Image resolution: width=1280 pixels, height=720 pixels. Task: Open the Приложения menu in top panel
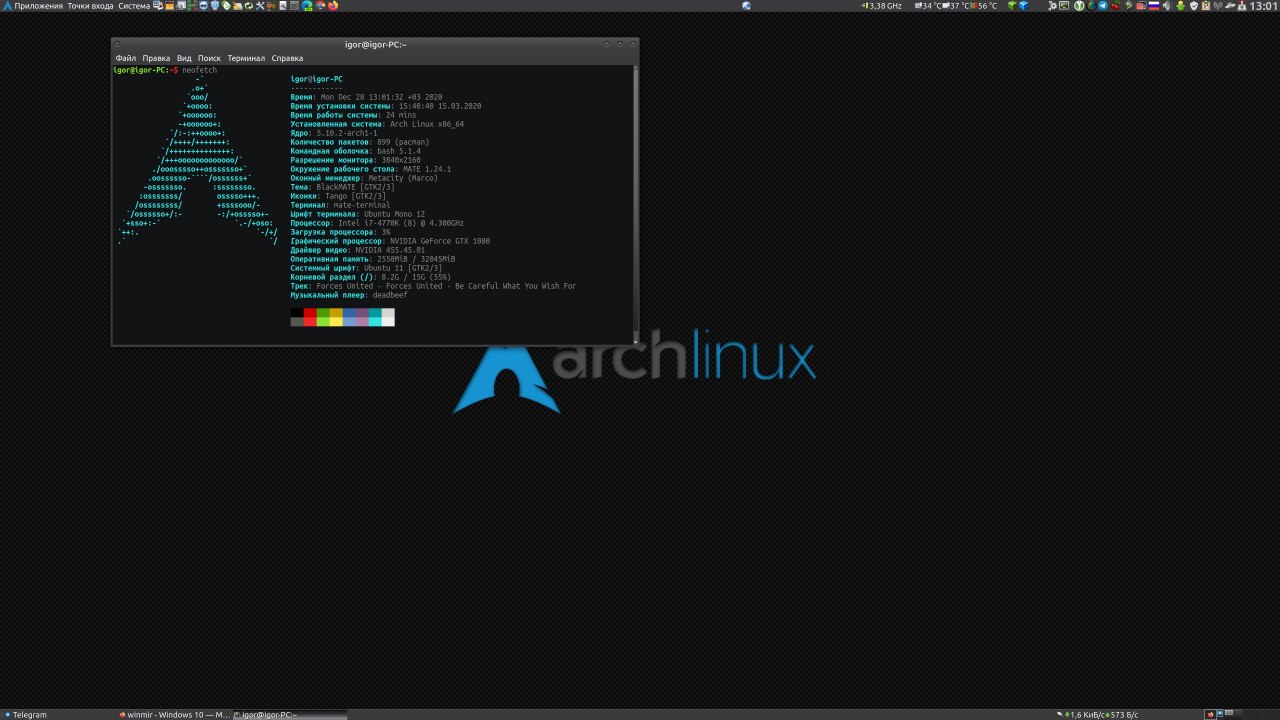click(32, 6)
